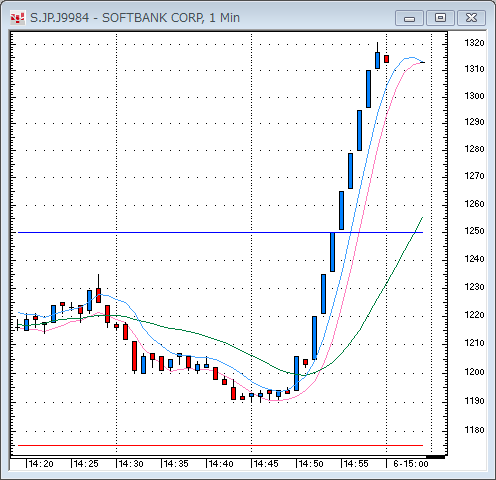This screenshot has width=496, height=480.
Task: Click the 1300 price axis label
Action: [x=474, y=96]
